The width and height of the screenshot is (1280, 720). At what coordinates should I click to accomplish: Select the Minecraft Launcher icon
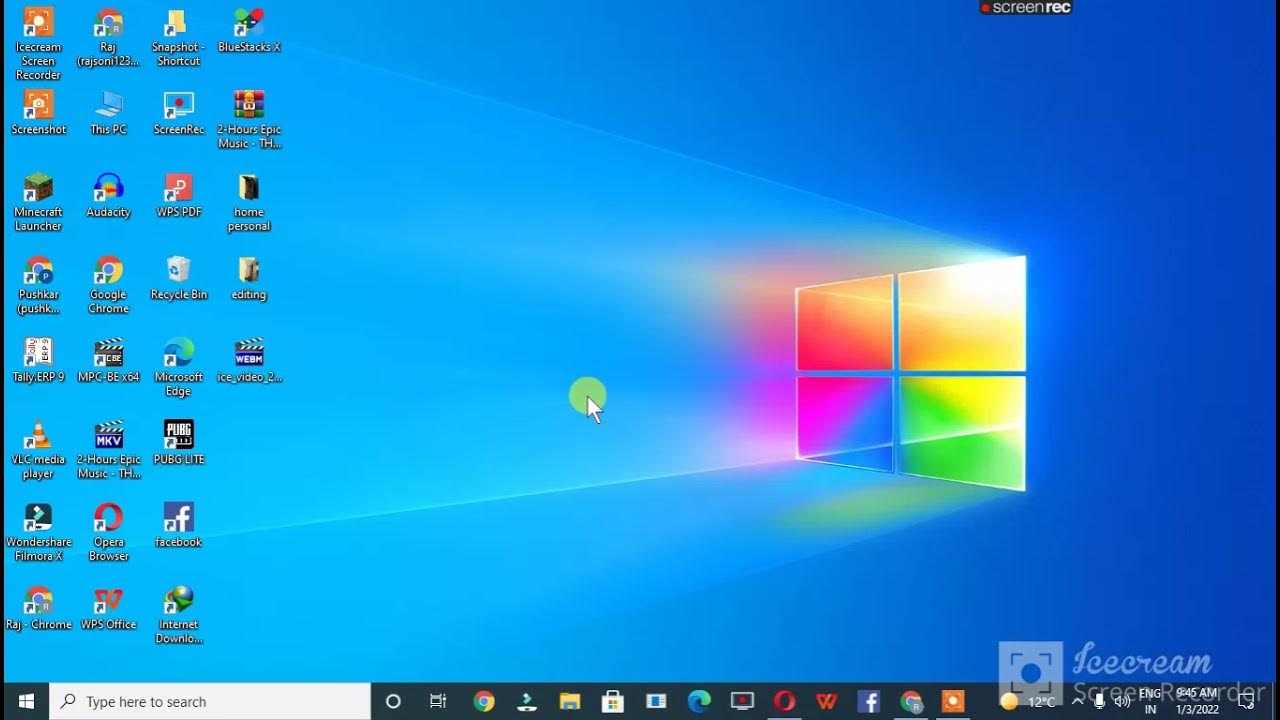point(38,202)
